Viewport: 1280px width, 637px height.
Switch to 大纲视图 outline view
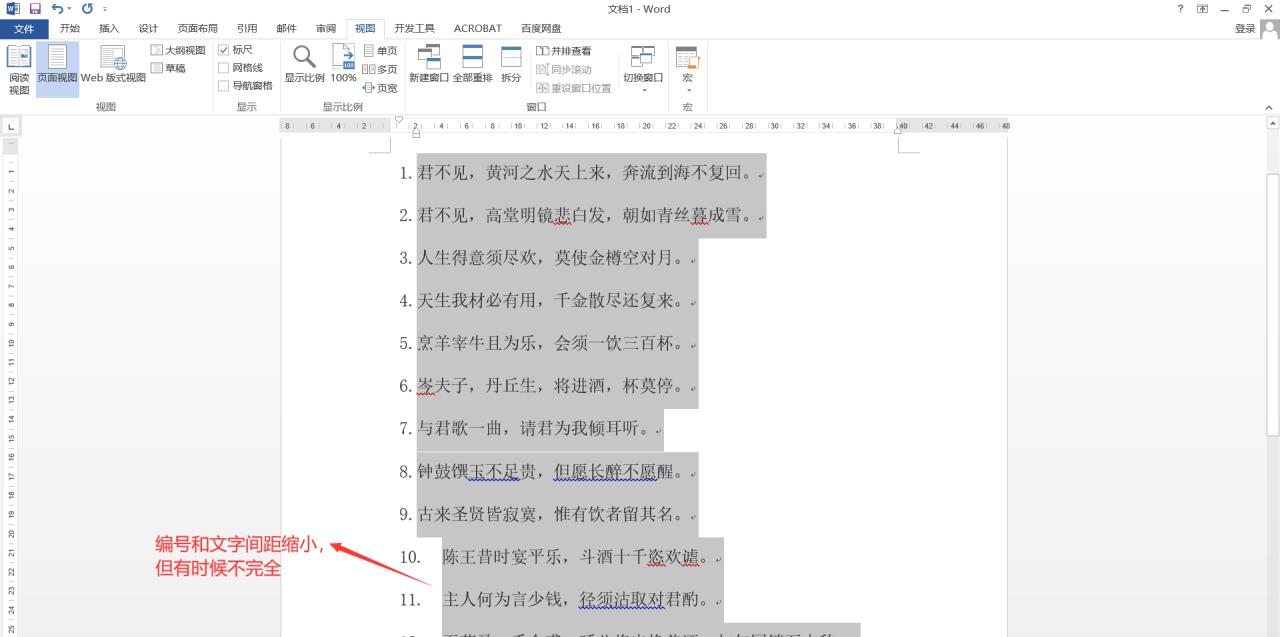pos(178,50)
